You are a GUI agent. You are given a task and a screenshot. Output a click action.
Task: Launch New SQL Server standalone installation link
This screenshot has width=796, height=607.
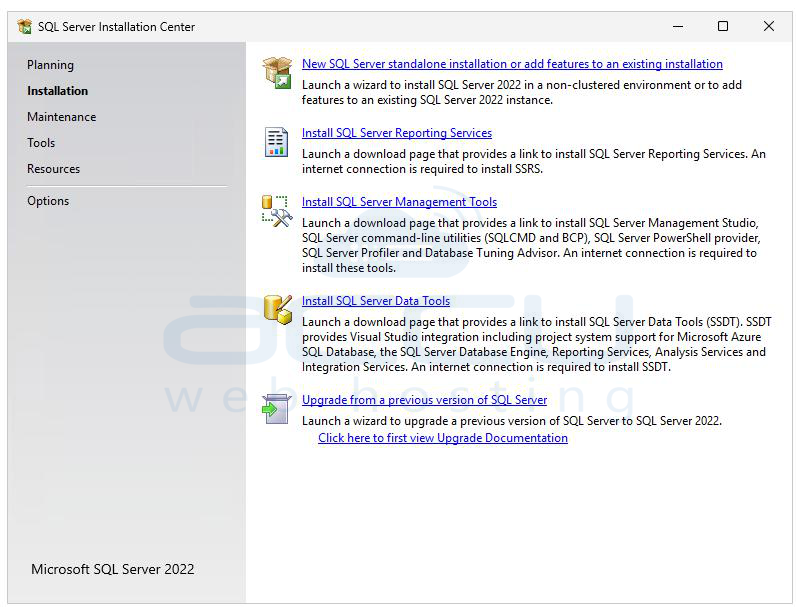tap(512, 64)
